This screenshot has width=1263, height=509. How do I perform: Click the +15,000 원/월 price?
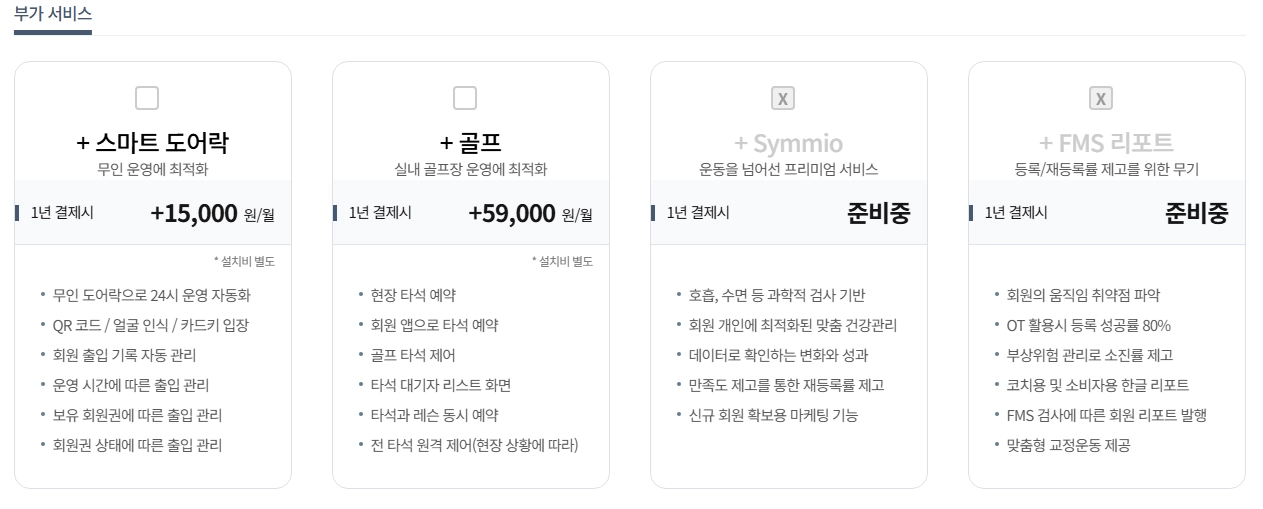point(212,213)
